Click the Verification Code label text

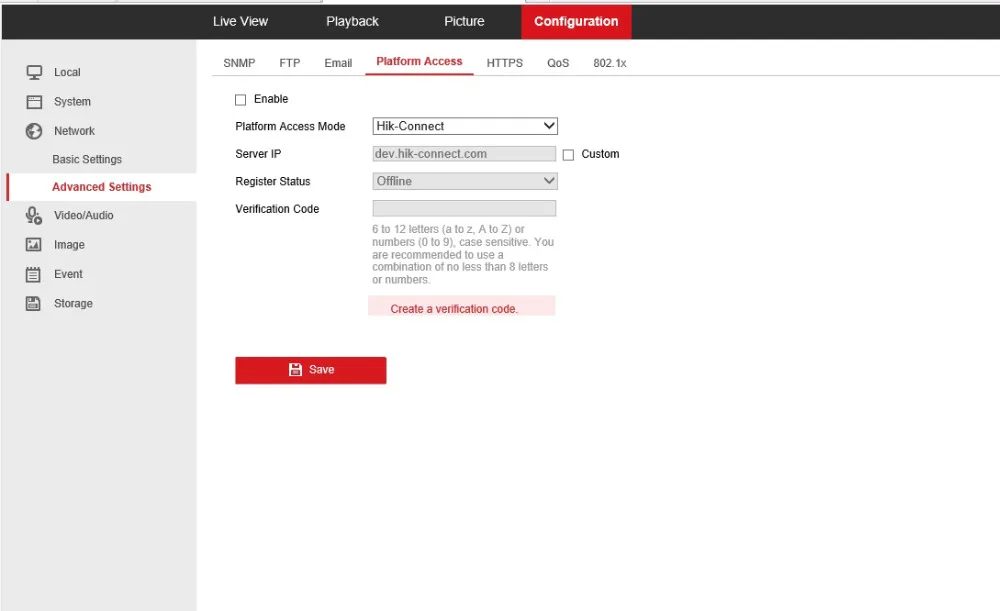277,209
